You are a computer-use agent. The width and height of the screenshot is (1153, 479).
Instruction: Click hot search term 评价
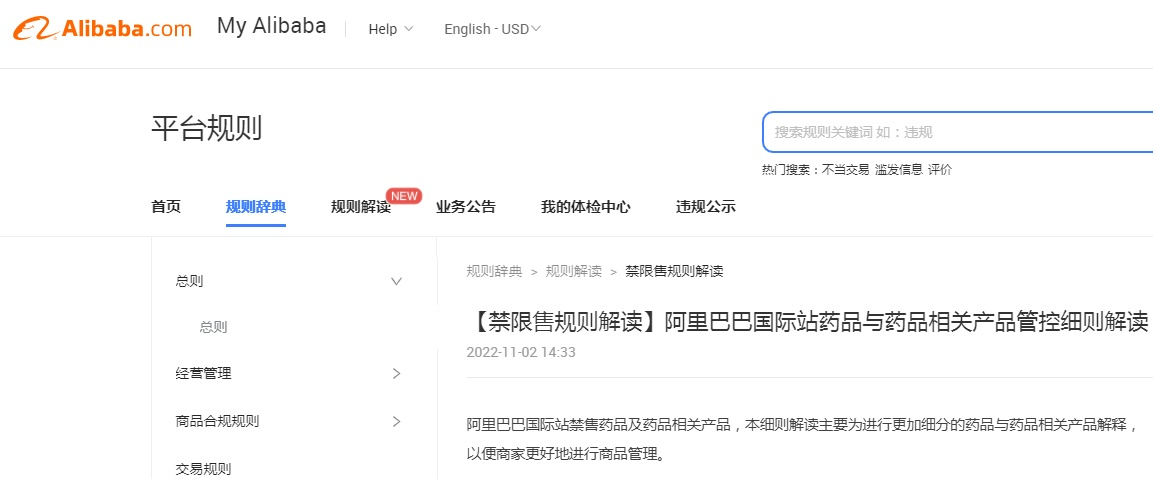coord(940,170)
